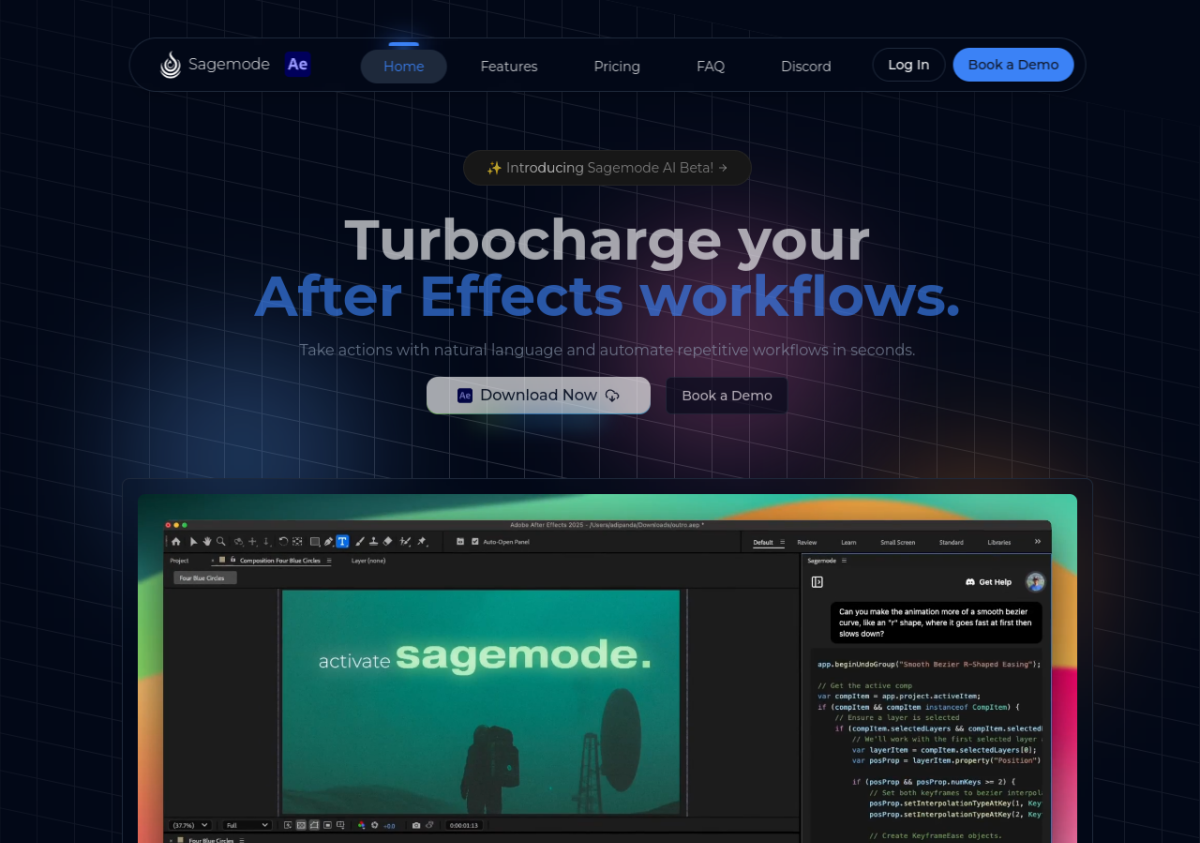Screen dimensions: 1200x843
Task: Click the composition preview image
Action: pyautogui.click(x=481, y=701)
